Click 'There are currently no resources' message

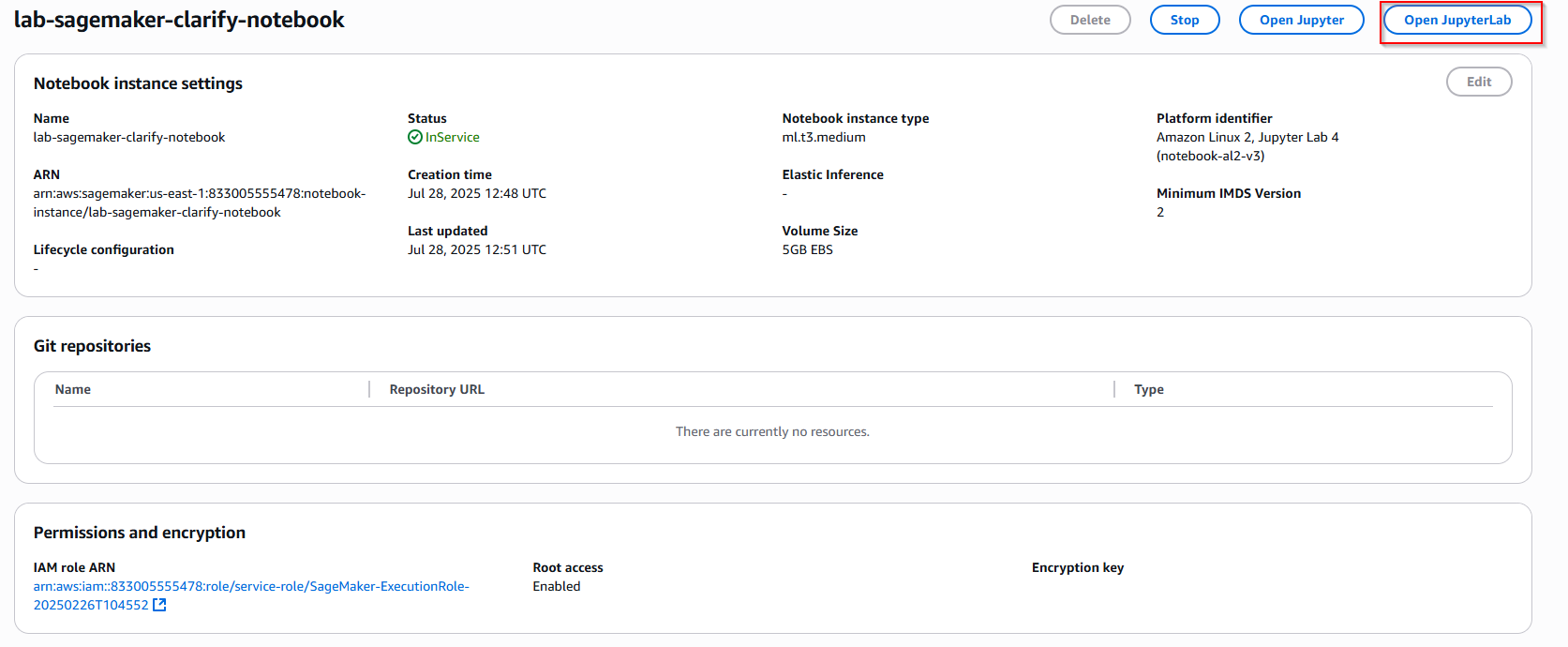772,431
